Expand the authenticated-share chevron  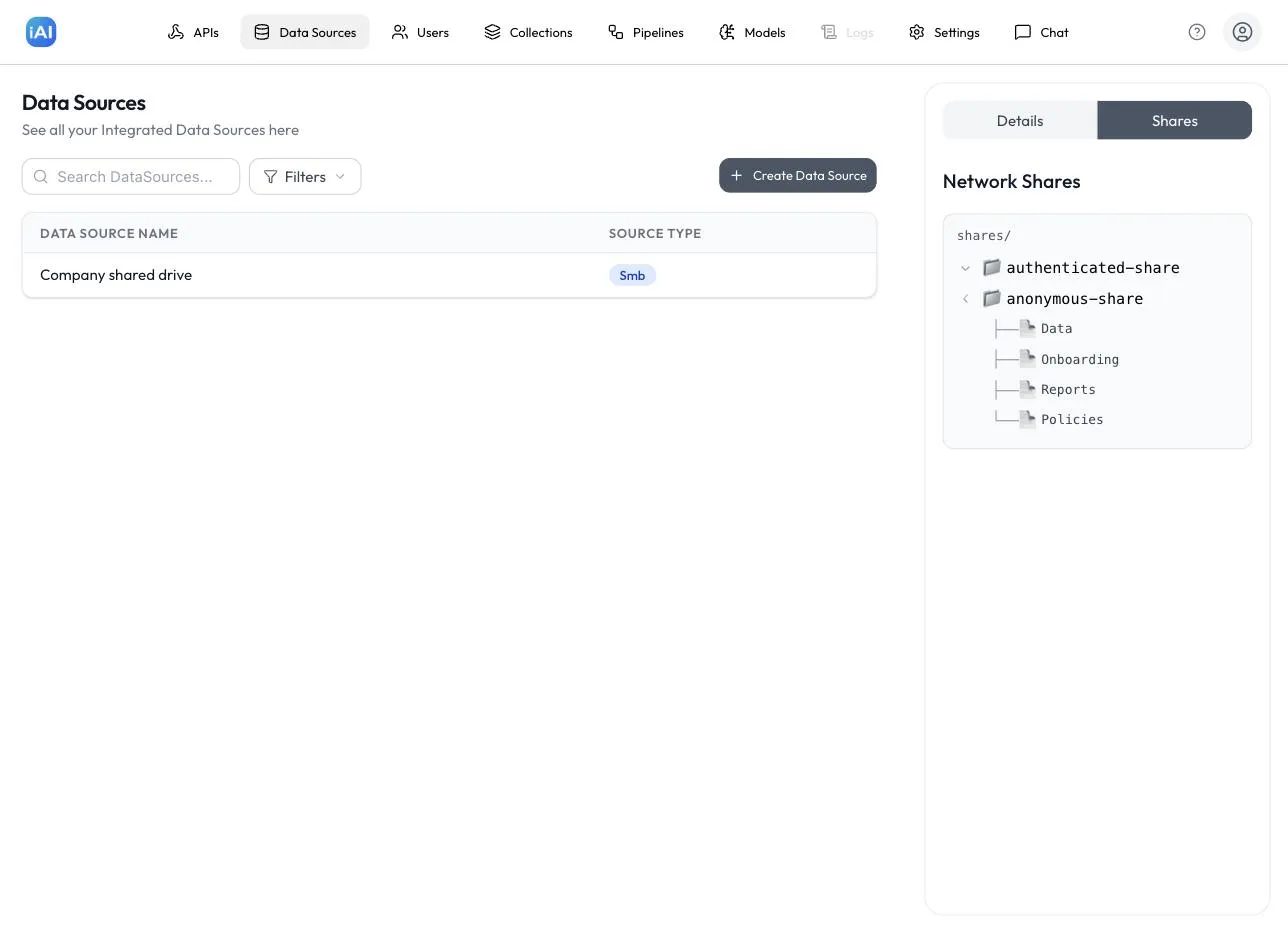965,268
